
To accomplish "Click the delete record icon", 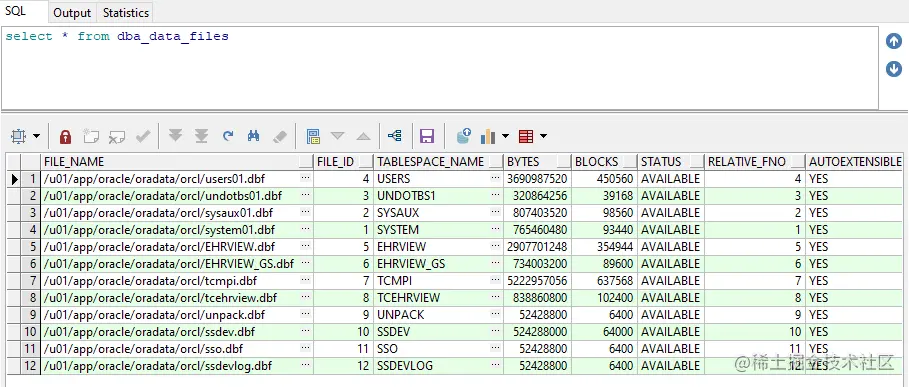I will point(117,137).
